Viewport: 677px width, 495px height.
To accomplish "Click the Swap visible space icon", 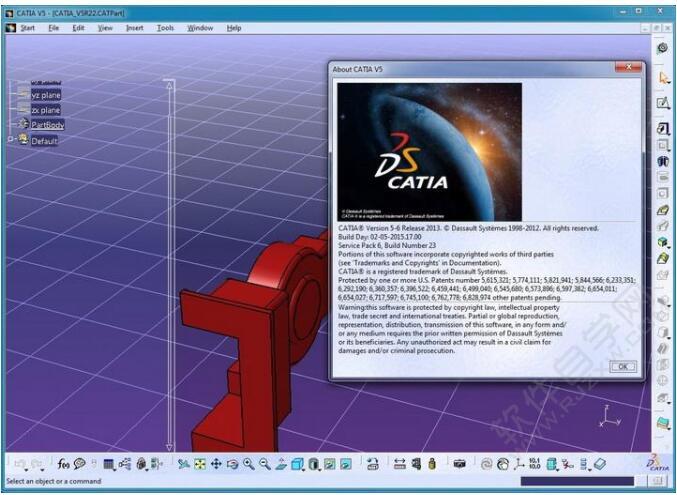I will tap(346, 464).
